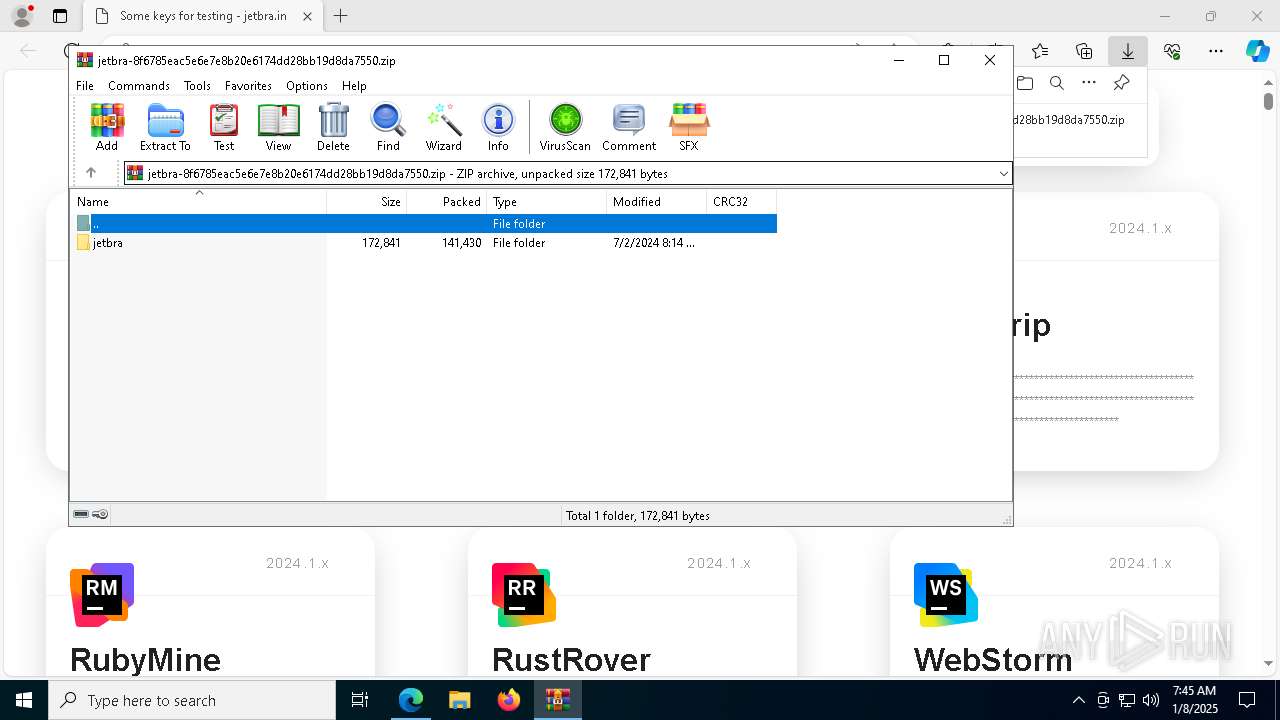Create SFX self-extracting archive
Screen dimensions: 1280x720
689,127
